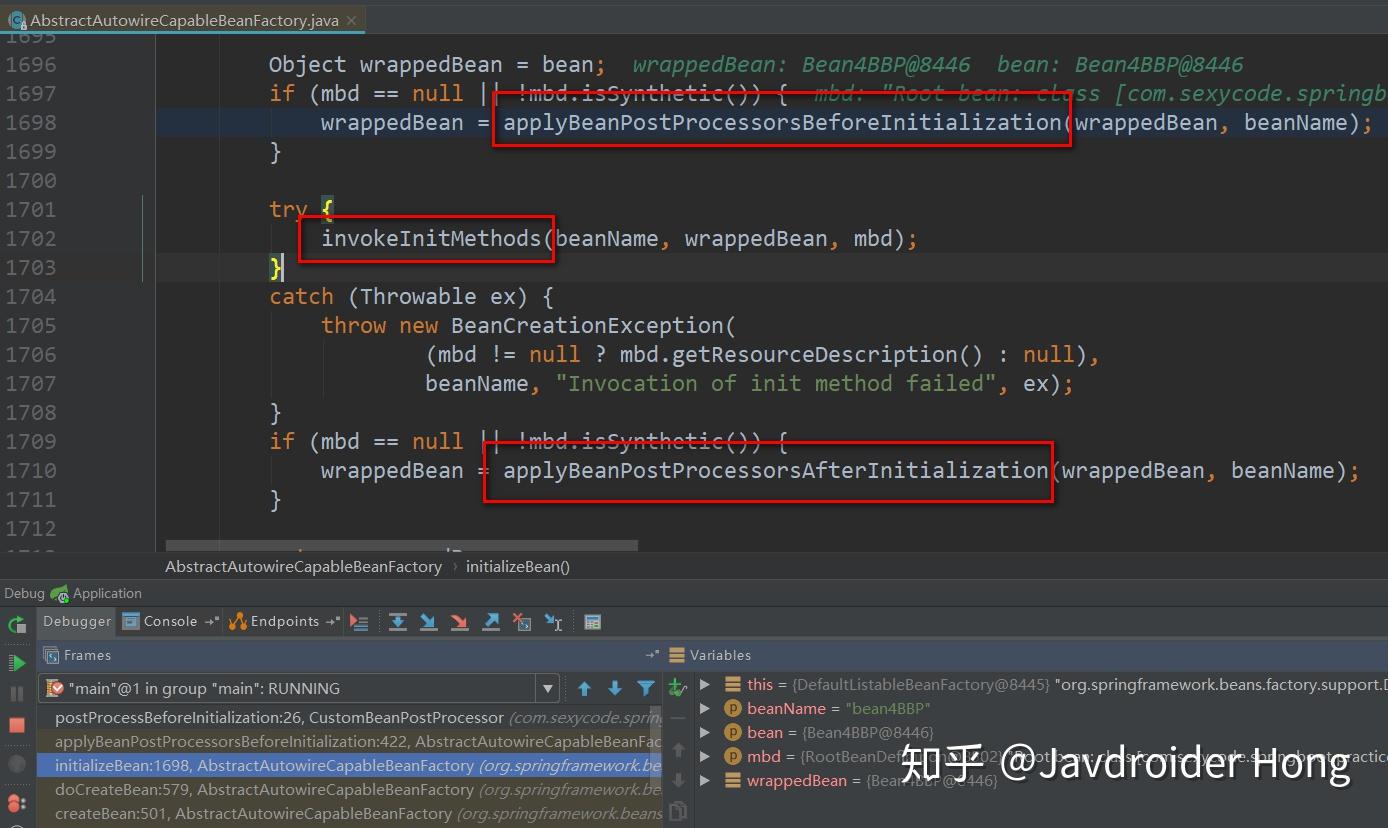The width and height of the screenshot is (1388, 828).
Task: Open the Endpoints tab
Action: tap(283, 621)
